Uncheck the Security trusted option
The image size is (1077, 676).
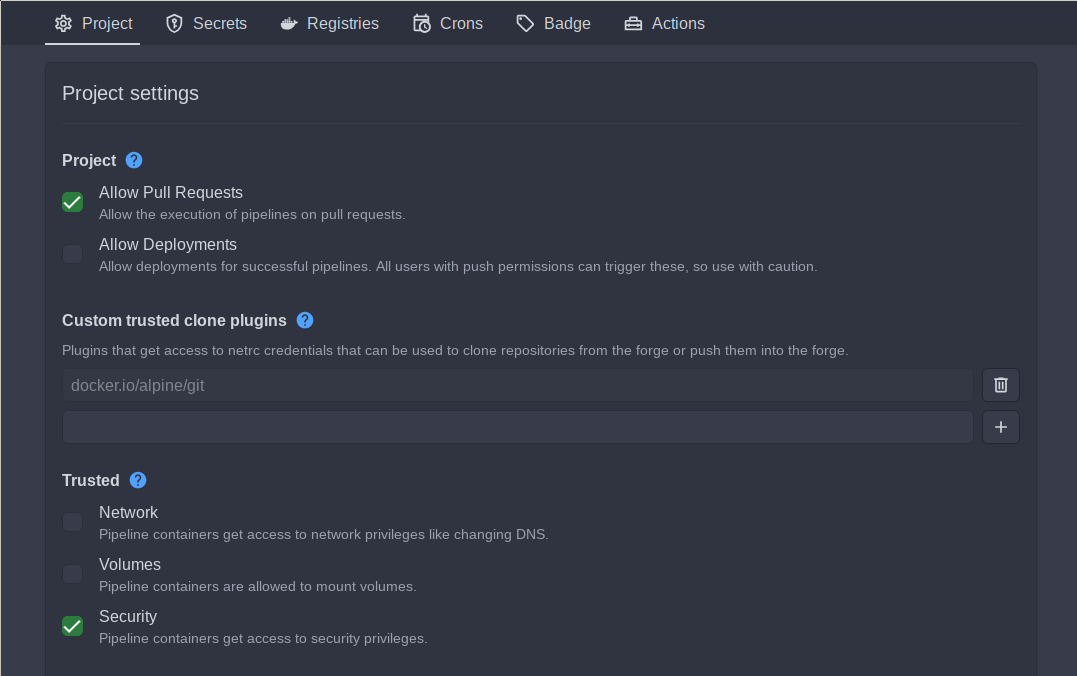pyautogui.click(x=72, y=626)
